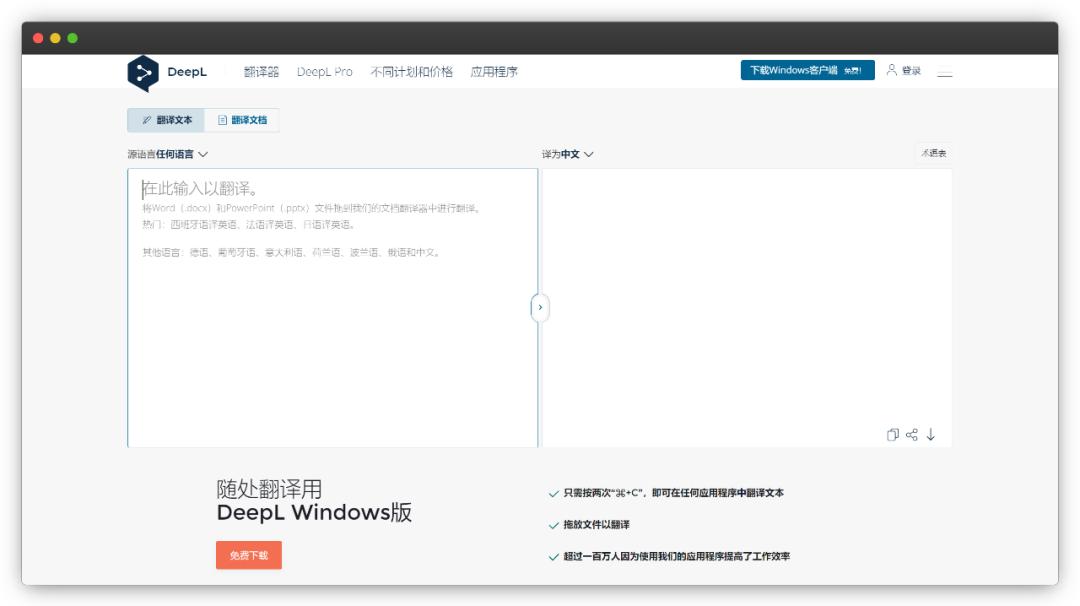The width and height of the screenshot is (1080, 606).
Task: Open the hamburger menu at top right
Action: coord(944,73)
